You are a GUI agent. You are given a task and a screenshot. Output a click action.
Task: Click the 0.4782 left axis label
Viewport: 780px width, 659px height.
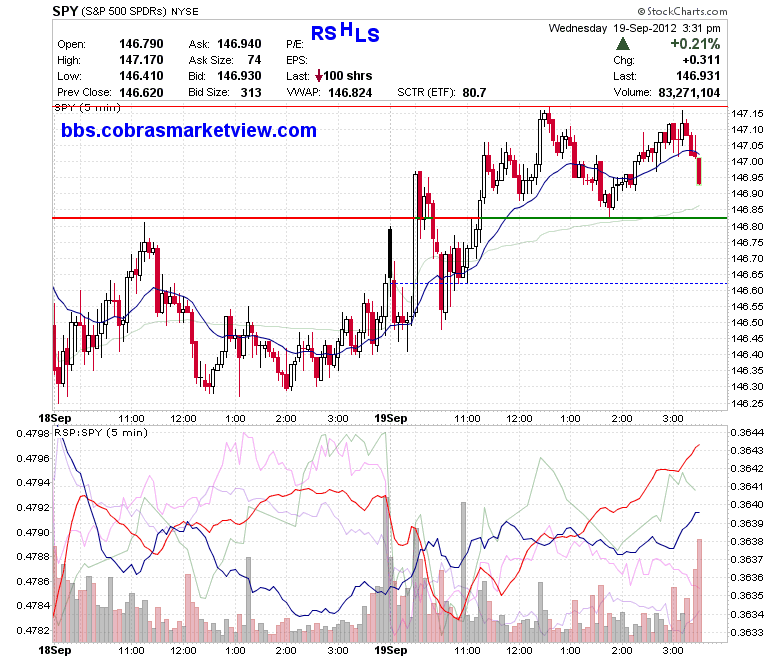[x=33, y=631]
